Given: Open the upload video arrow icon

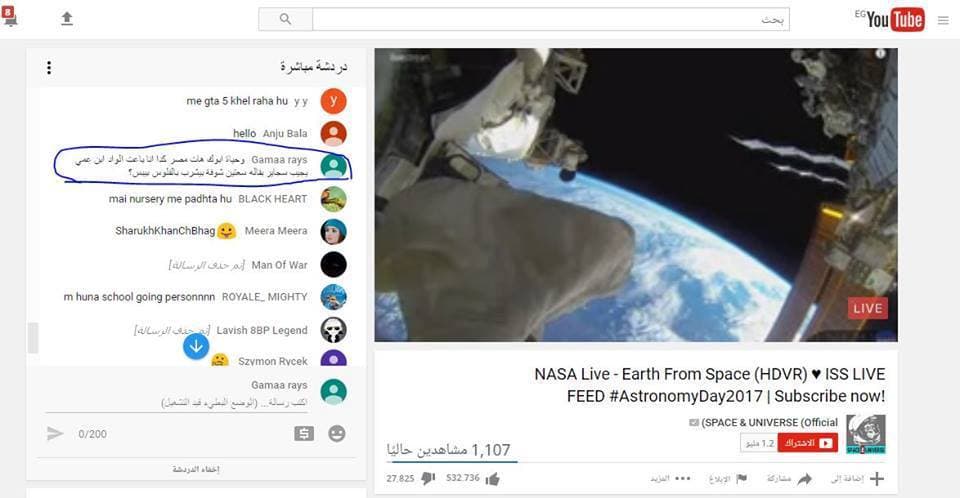Looking at the screenshot, I should 67,19.
